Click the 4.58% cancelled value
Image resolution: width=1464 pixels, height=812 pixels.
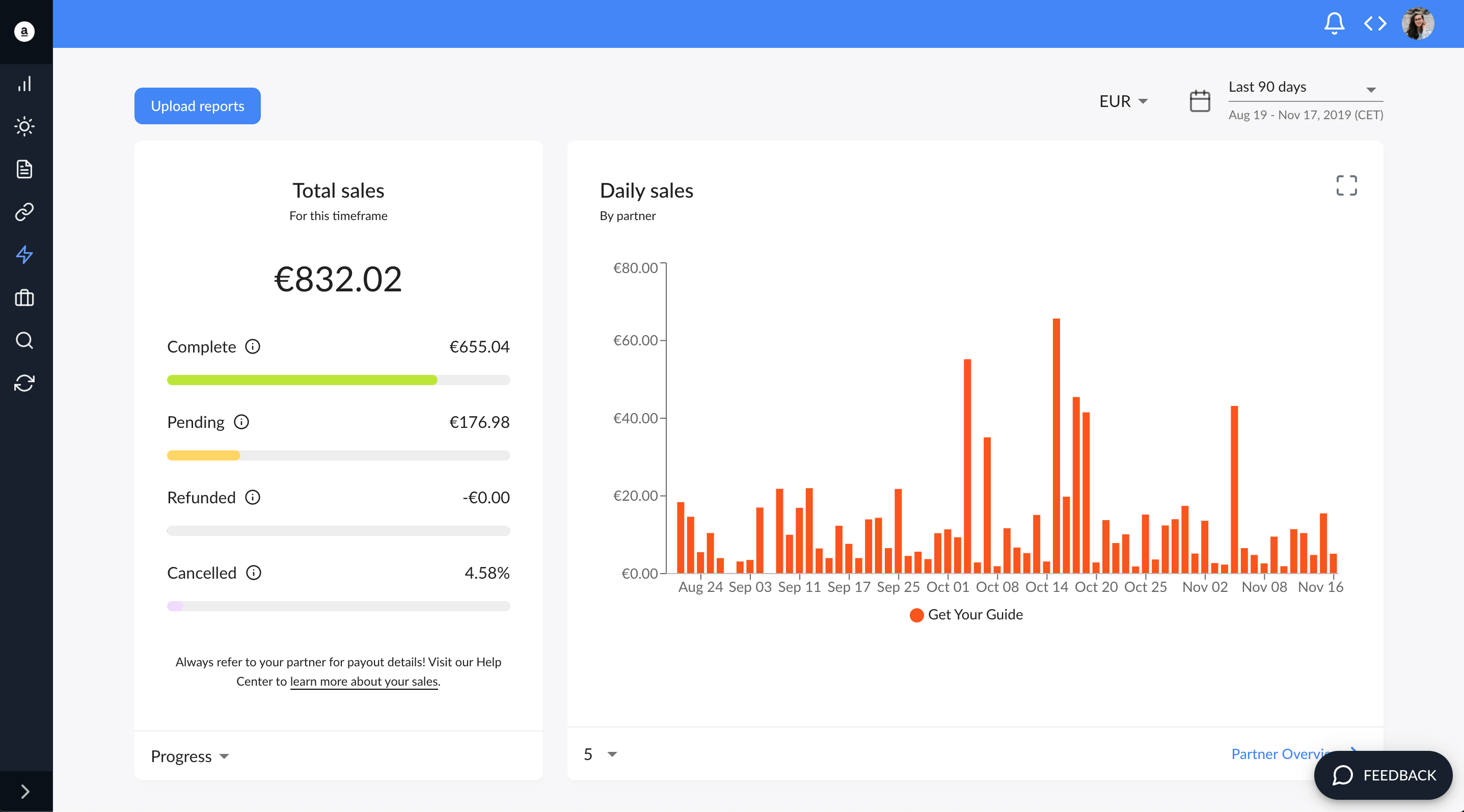(487, 572)
